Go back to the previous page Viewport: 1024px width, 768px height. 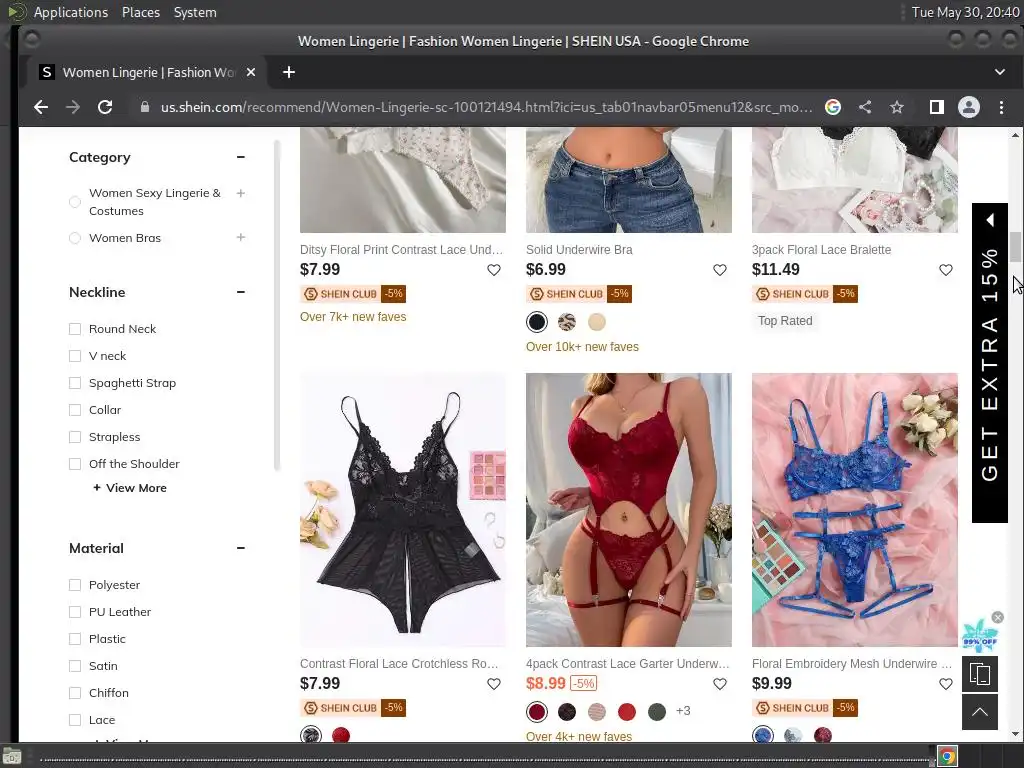tap(40, 107)
